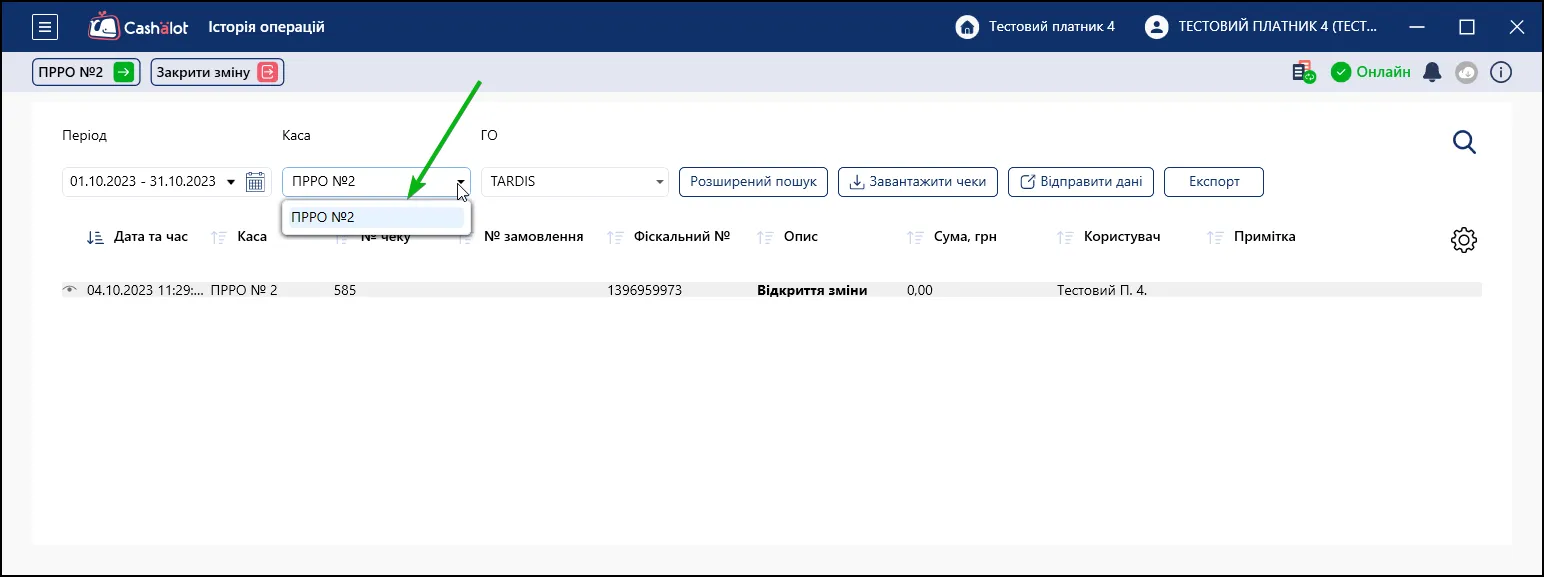Toggle sort by Сума, грн column
1544x577 pixels.
coord(952,237)
